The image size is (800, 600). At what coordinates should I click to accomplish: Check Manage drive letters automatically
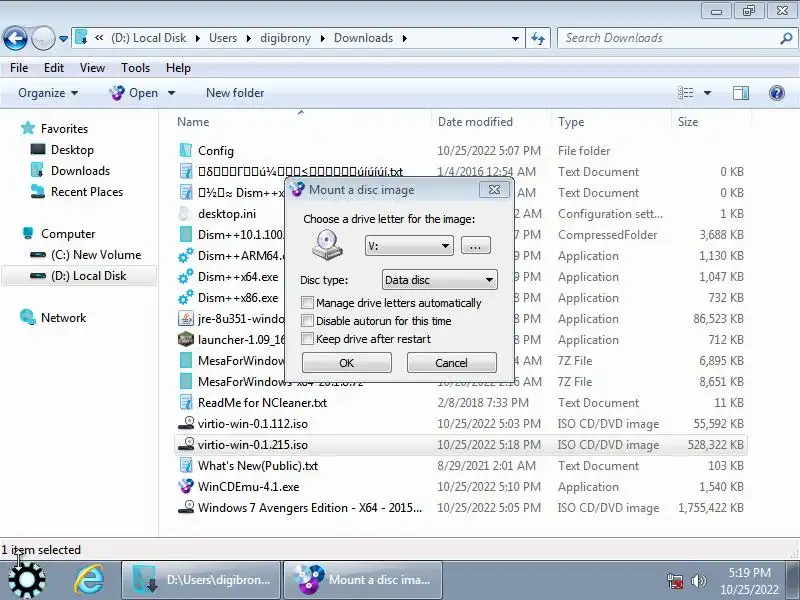[307, 303]
